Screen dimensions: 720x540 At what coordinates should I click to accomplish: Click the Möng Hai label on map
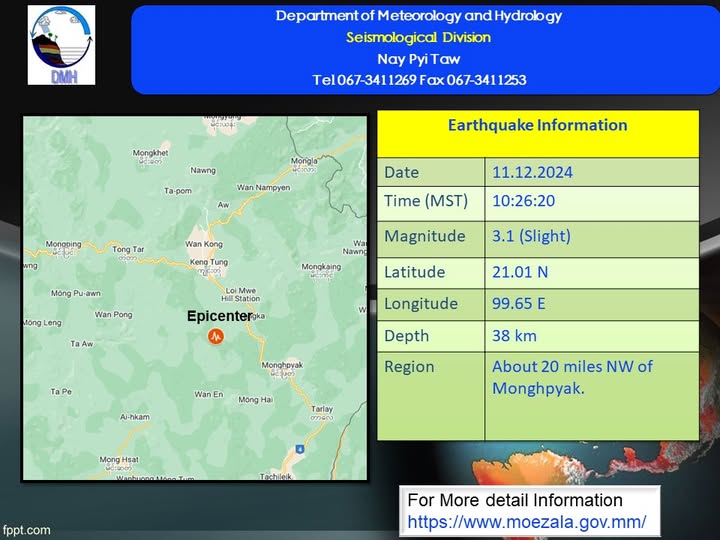255,400
